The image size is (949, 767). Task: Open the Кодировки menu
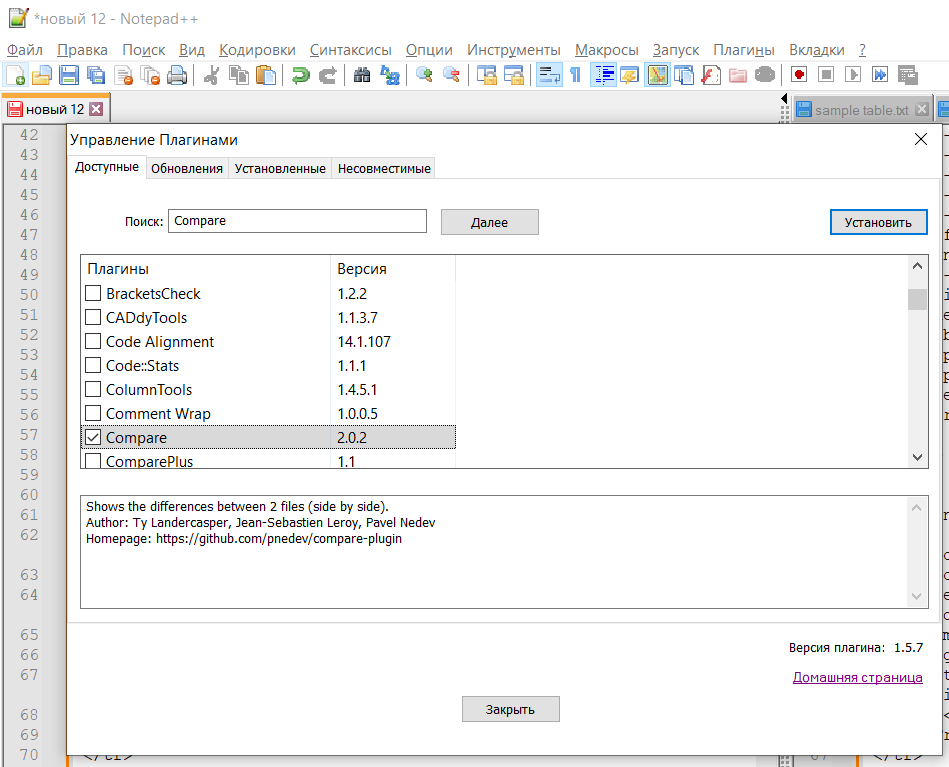[x=257, y=50]
